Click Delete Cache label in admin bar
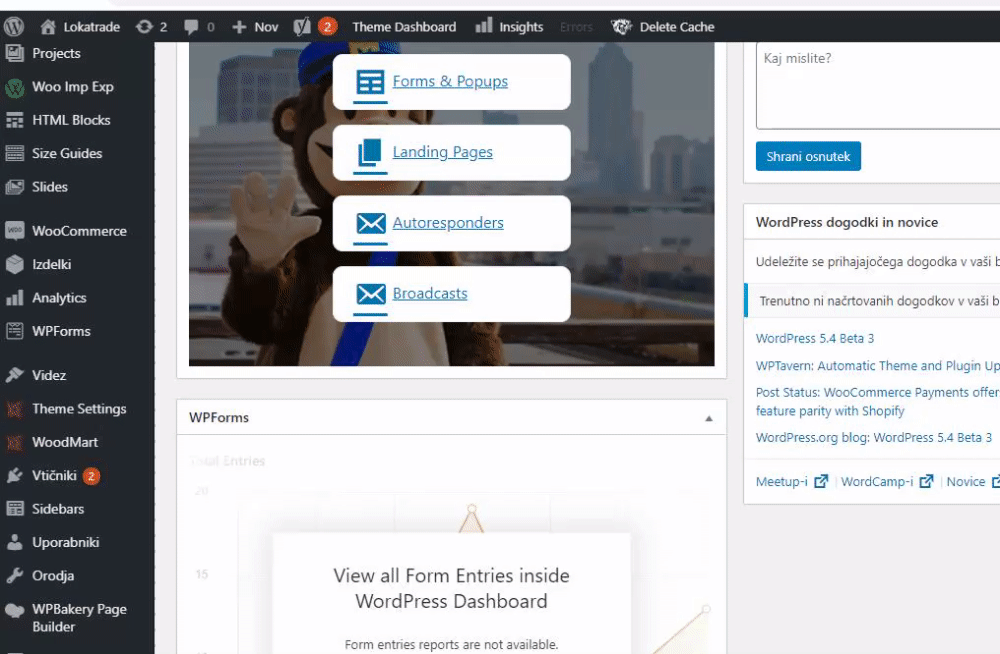 tap(677, 27)
